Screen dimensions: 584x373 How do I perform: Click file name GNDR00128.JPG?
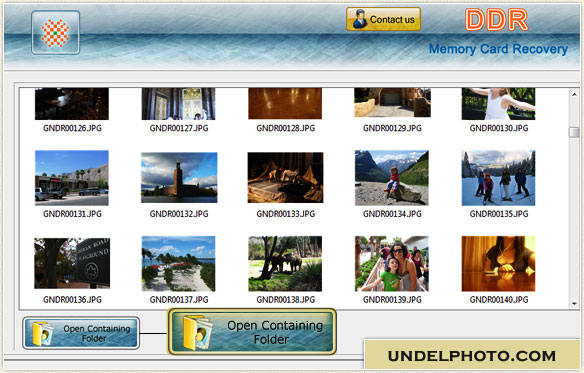[x=286, y=128]
